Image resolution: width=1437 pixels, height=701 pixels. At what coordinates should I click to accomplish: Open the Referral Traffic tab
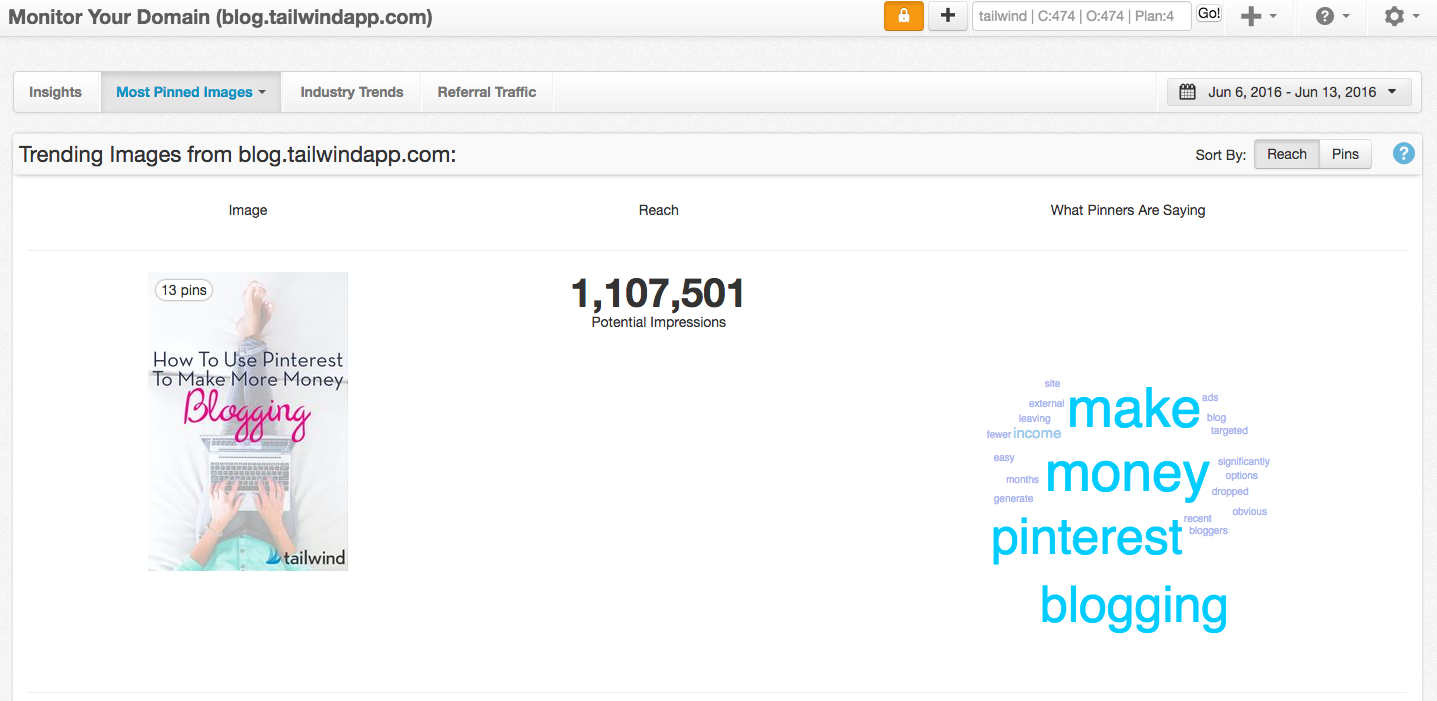(487, 92)
